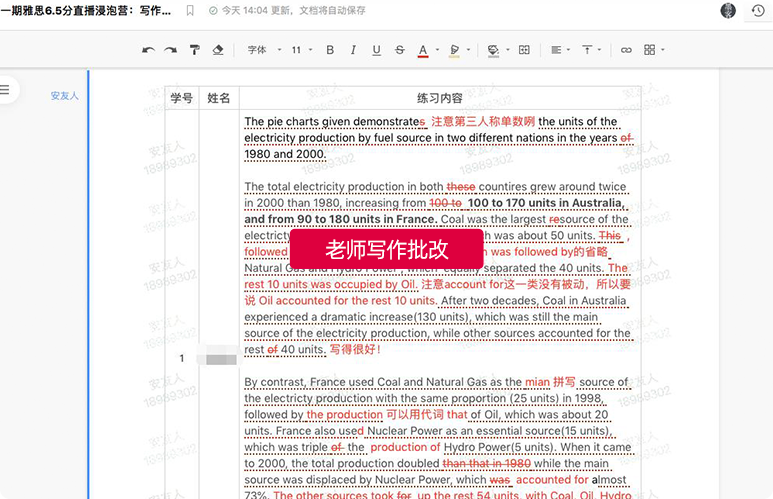Activate the format painter tool
This screenshot has width=773, height=499.
click(x=195, y=50)
